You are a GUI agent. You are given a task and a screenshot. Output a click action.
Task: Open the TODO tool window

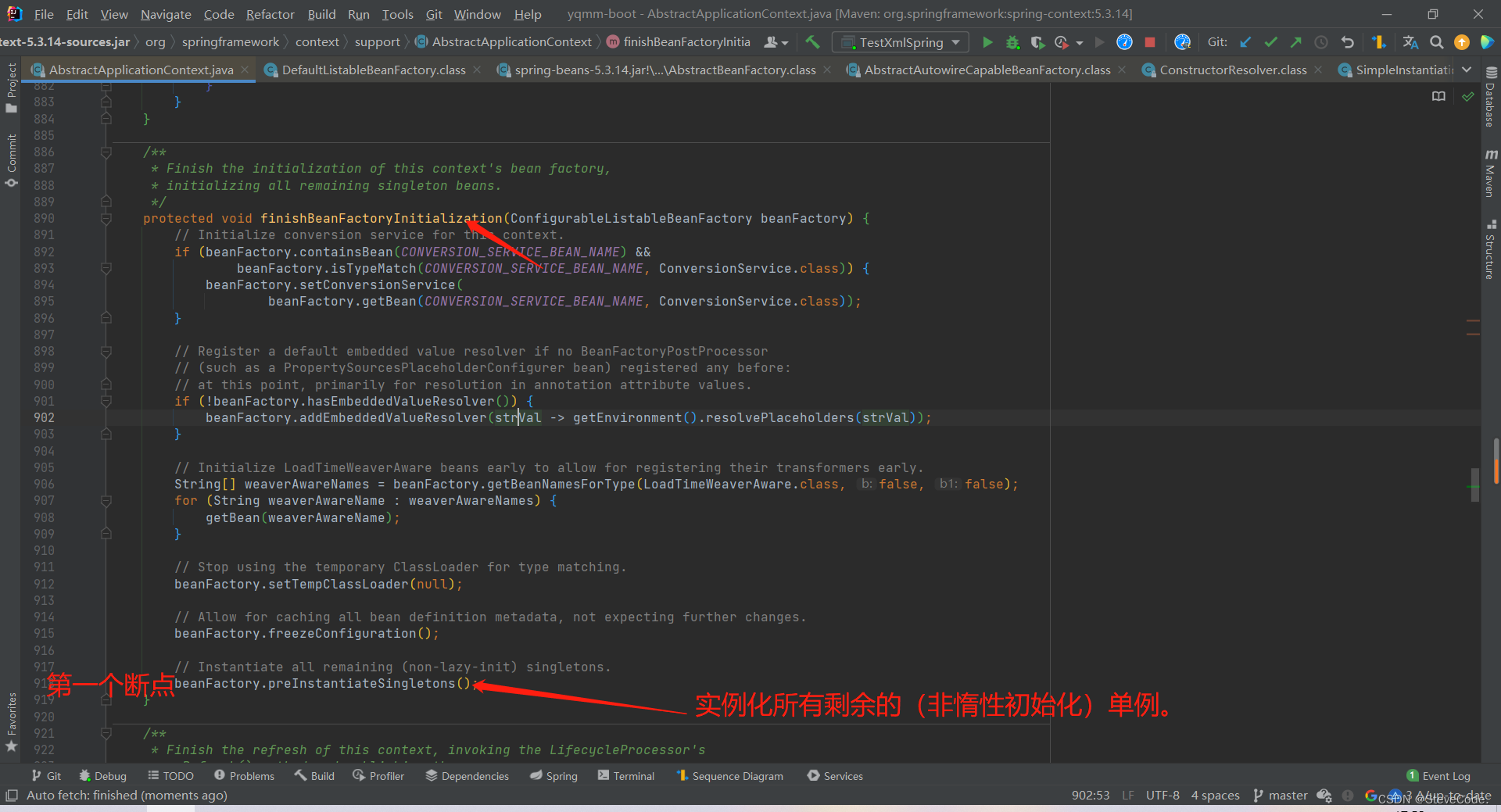[170, 776]
